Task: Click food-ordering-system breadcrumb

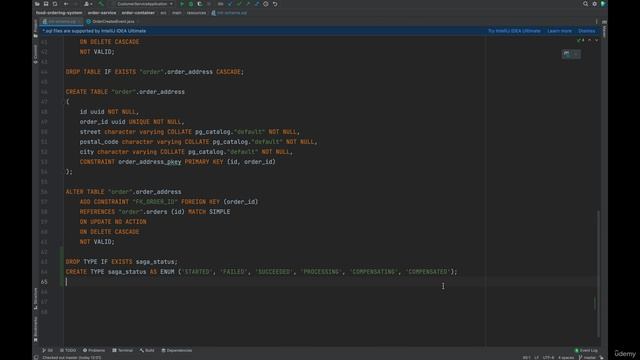Action: point(59,13)
